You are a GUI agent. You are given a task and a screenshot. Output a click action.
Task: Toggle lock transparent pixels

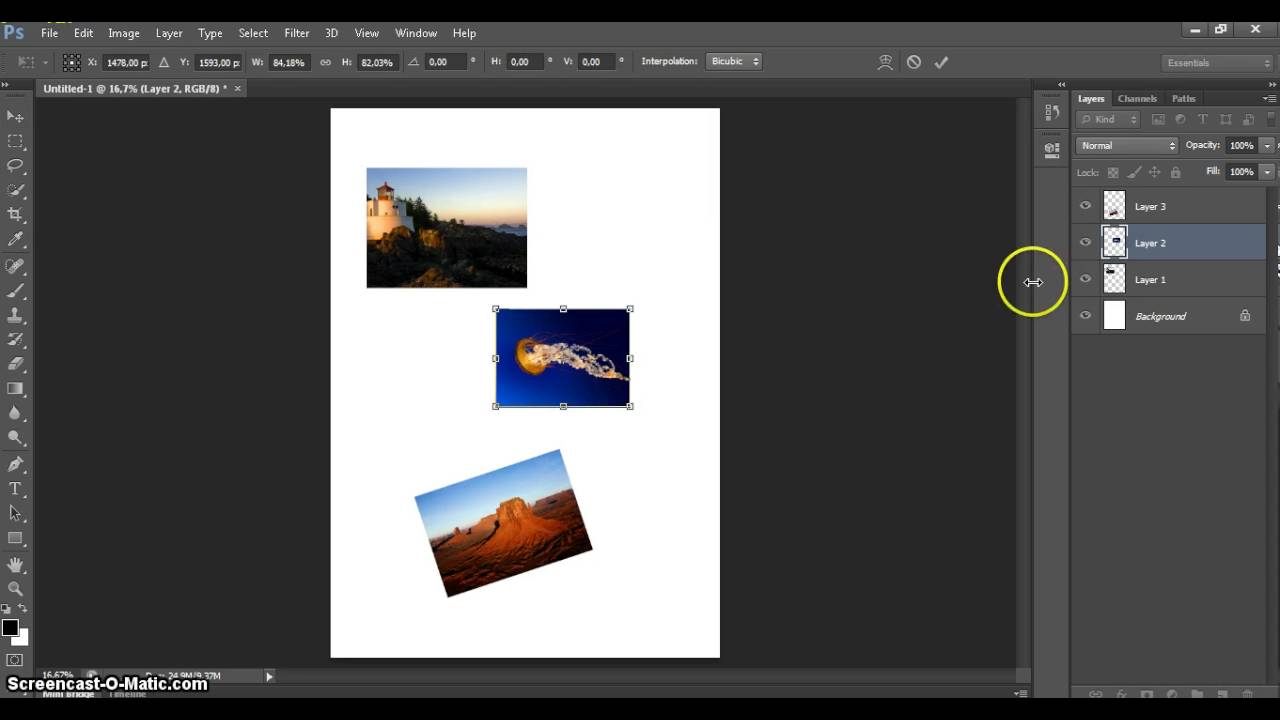point(1113,172)
